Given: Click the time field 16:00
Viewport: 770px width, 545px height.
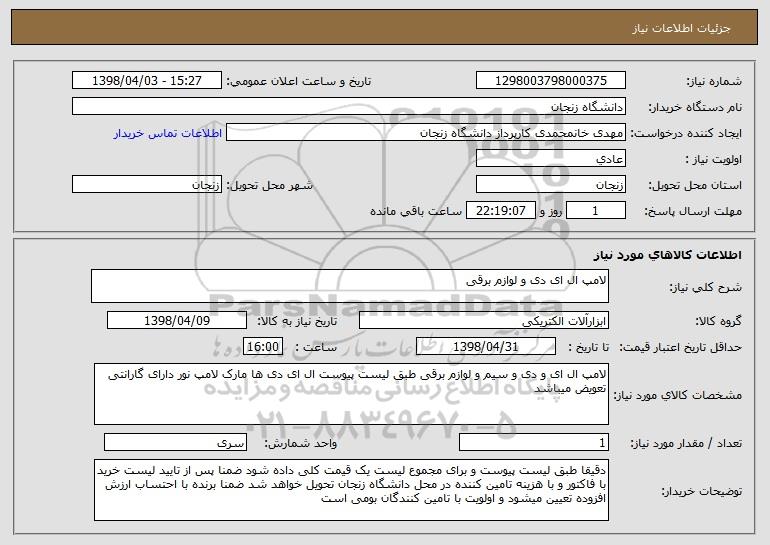Looking at the screenshot, I should [263, 347].
